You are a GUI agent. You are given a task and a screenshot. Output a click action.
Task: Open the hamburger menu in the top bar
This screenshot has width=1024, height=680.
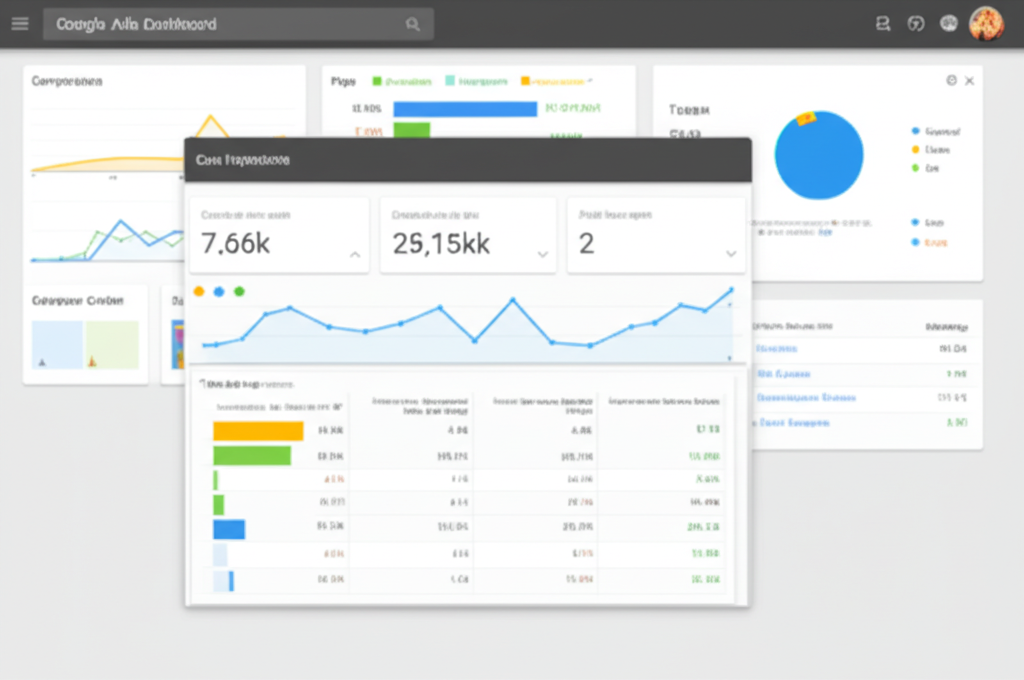[20, 24]
